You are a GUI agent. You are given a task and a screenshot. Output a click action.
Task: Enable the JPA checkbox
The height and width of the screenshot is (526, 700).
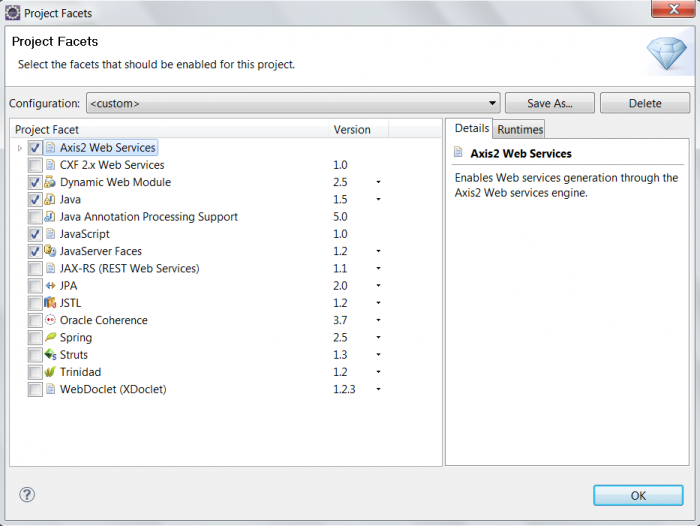(x=35, y=286)
